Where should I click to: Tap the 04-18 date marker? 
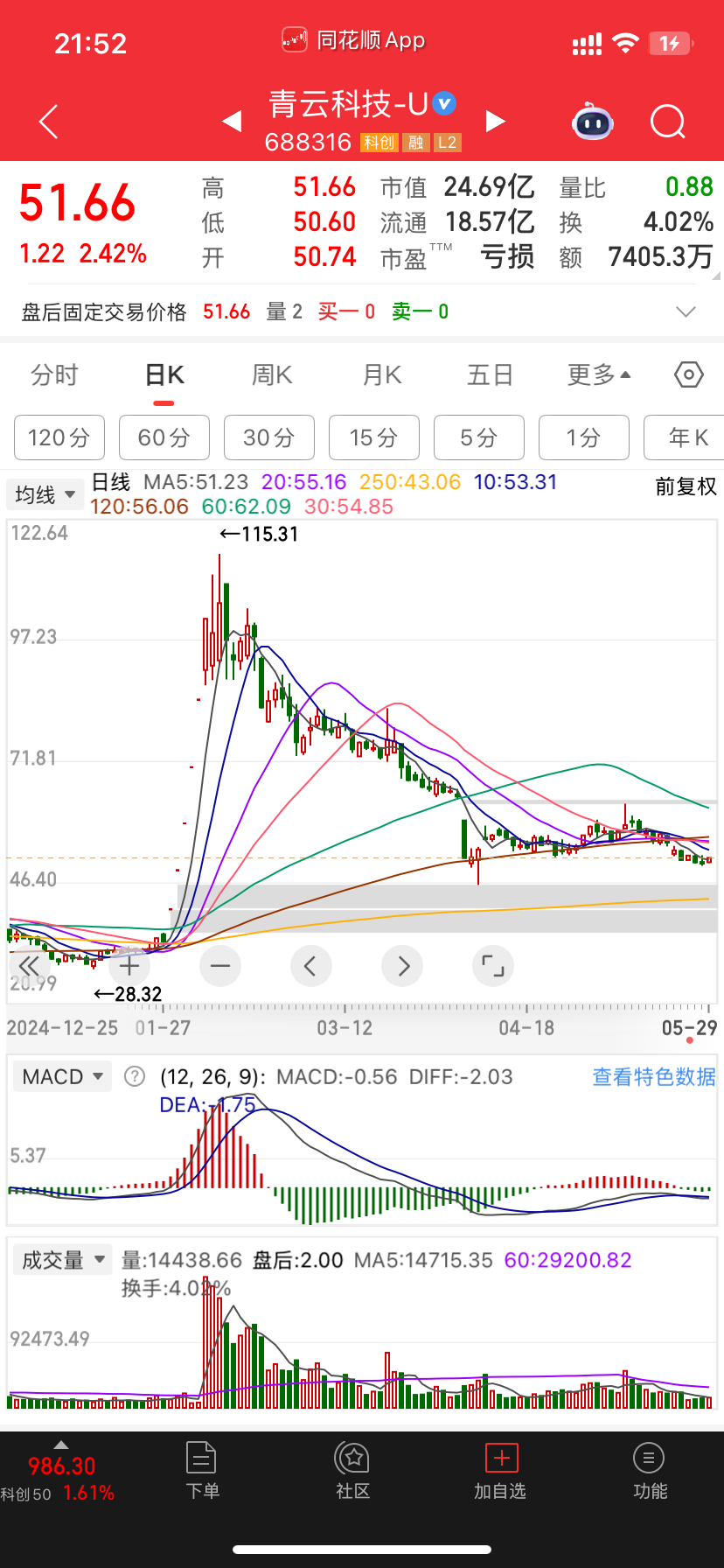pos(526,1028)
